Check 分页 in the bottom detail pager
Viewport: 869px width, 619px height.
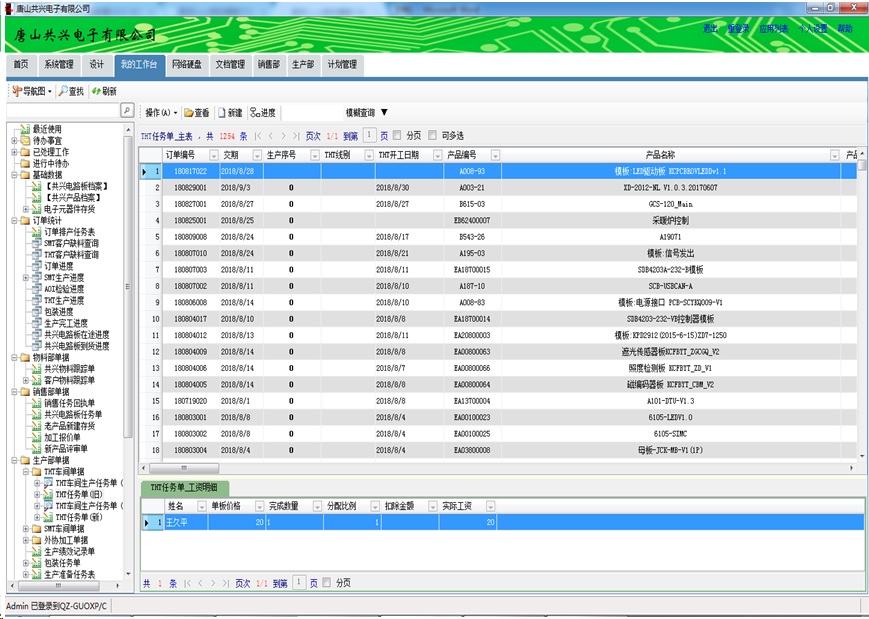[326, 582]
